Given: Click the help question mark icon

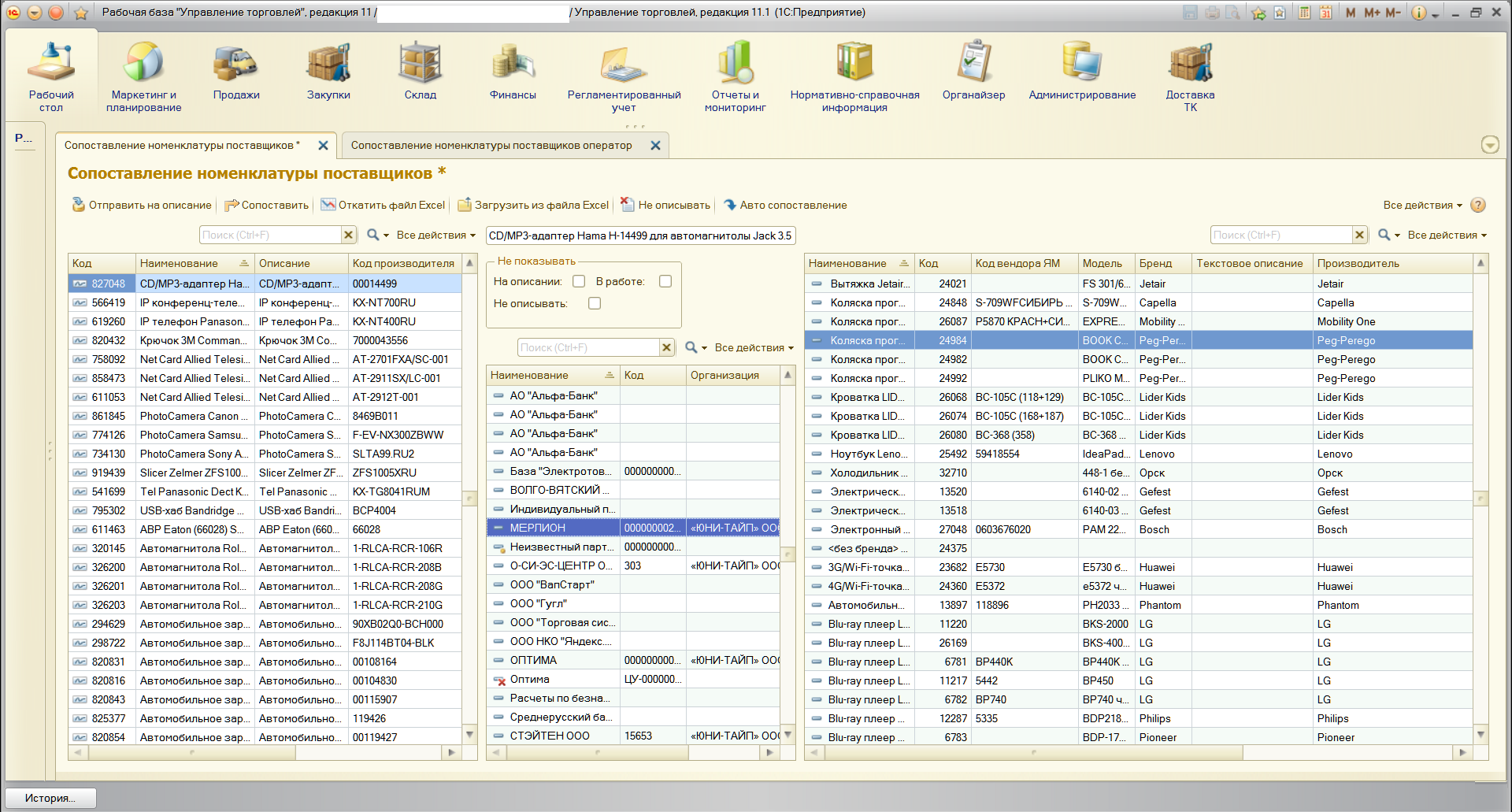Looking at the screenshot, I should coord(1478,205).
